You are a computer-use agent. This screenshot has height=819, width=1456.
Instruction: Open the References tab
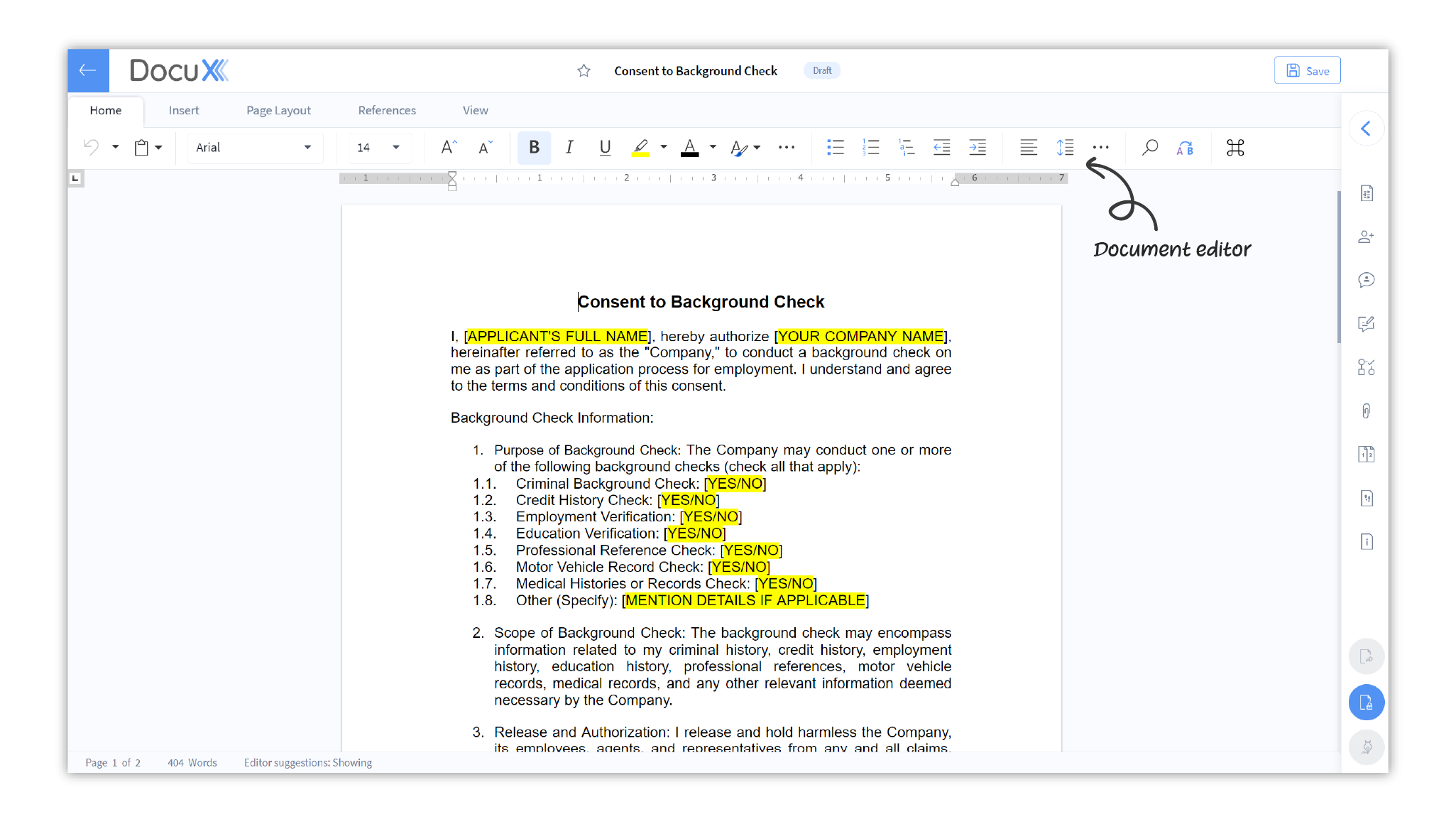387,110
